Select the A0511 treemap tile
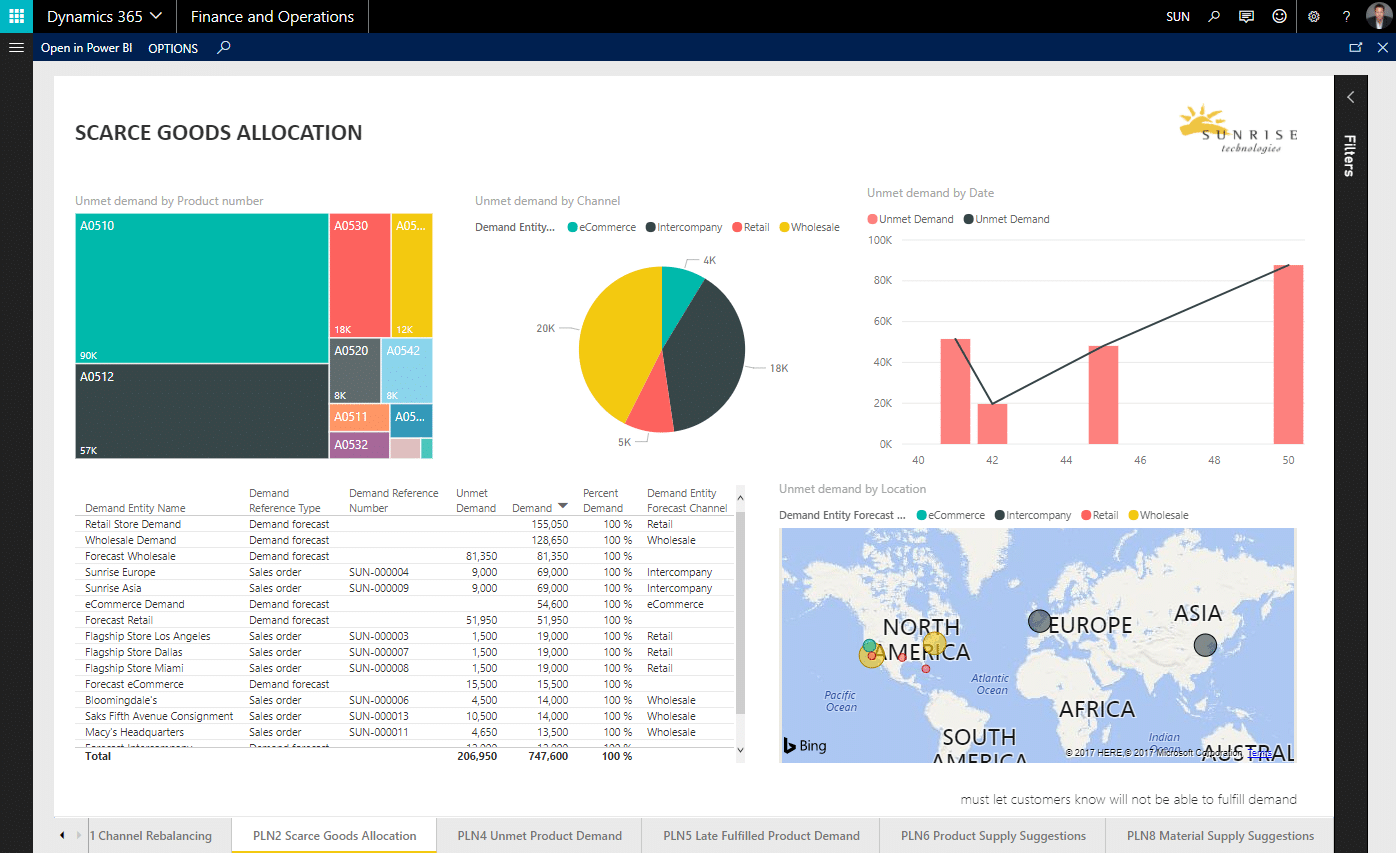 click(359, 417)
